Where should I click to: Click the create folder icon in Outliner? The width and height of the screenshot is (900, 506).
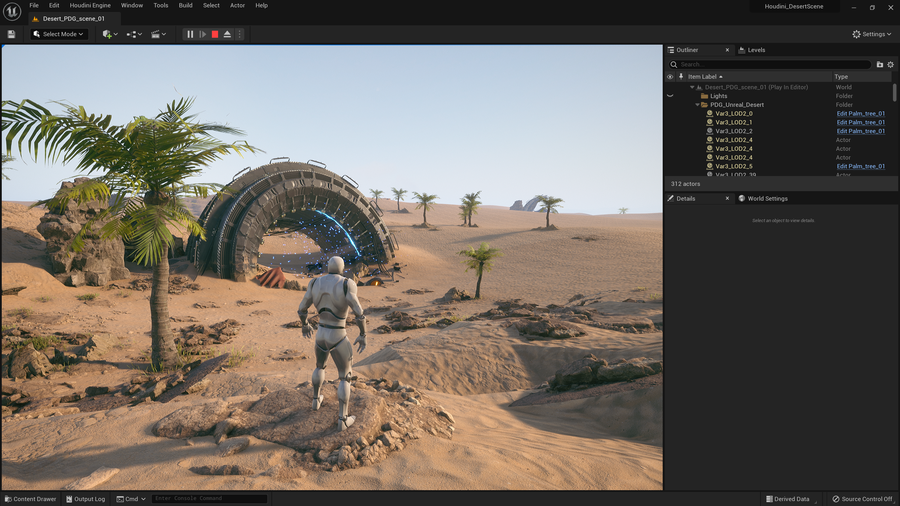[880, 64]
